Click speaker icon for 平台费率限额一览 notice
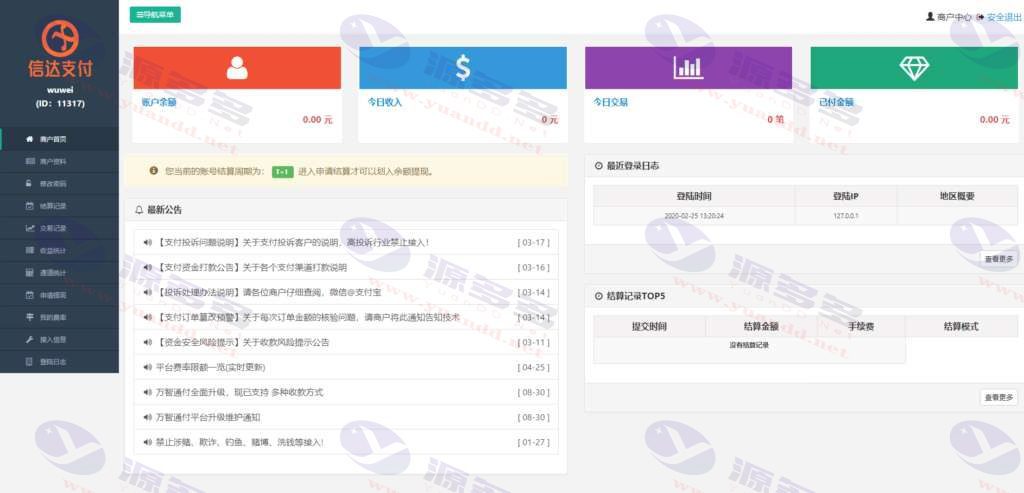Viewport: 1024px width, 493px height. click(147, 367)
